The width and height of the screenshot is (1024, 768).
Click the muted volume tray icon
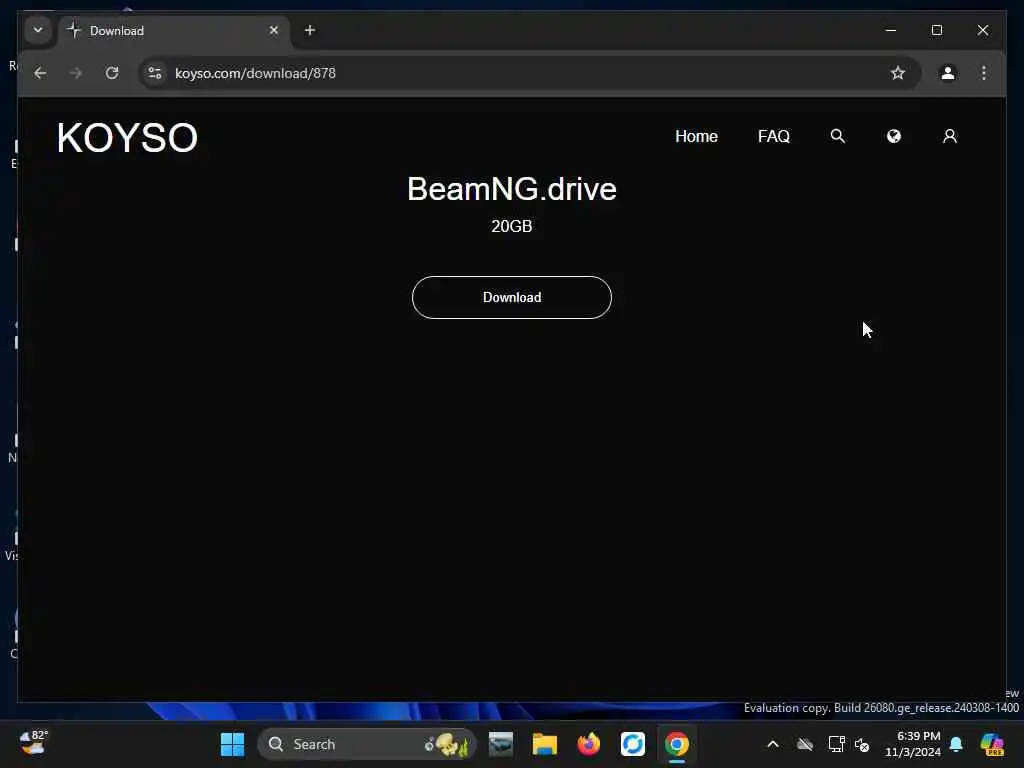point(862,744)
